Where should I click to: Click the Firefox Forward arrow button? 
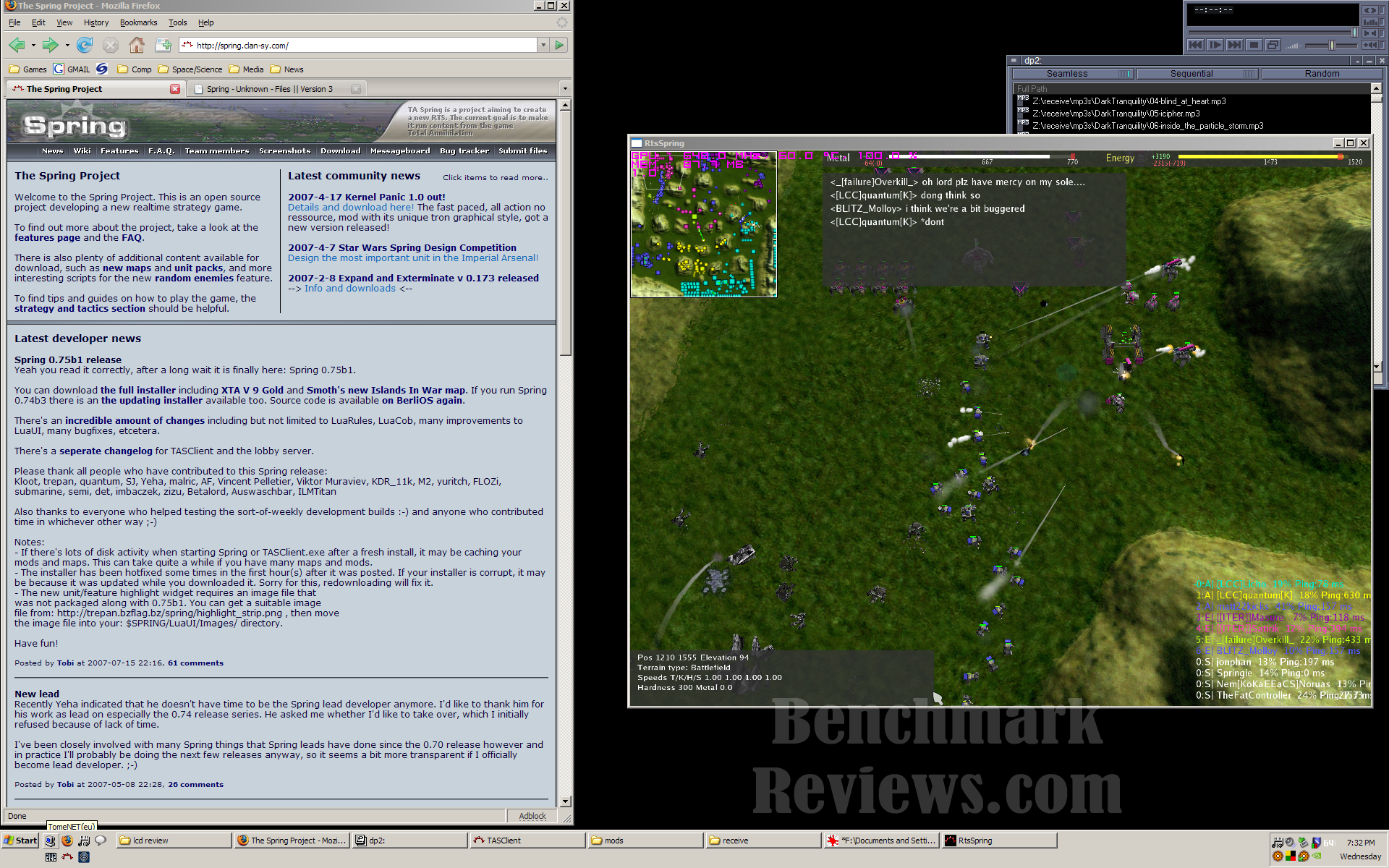click(x=50, y=46)
